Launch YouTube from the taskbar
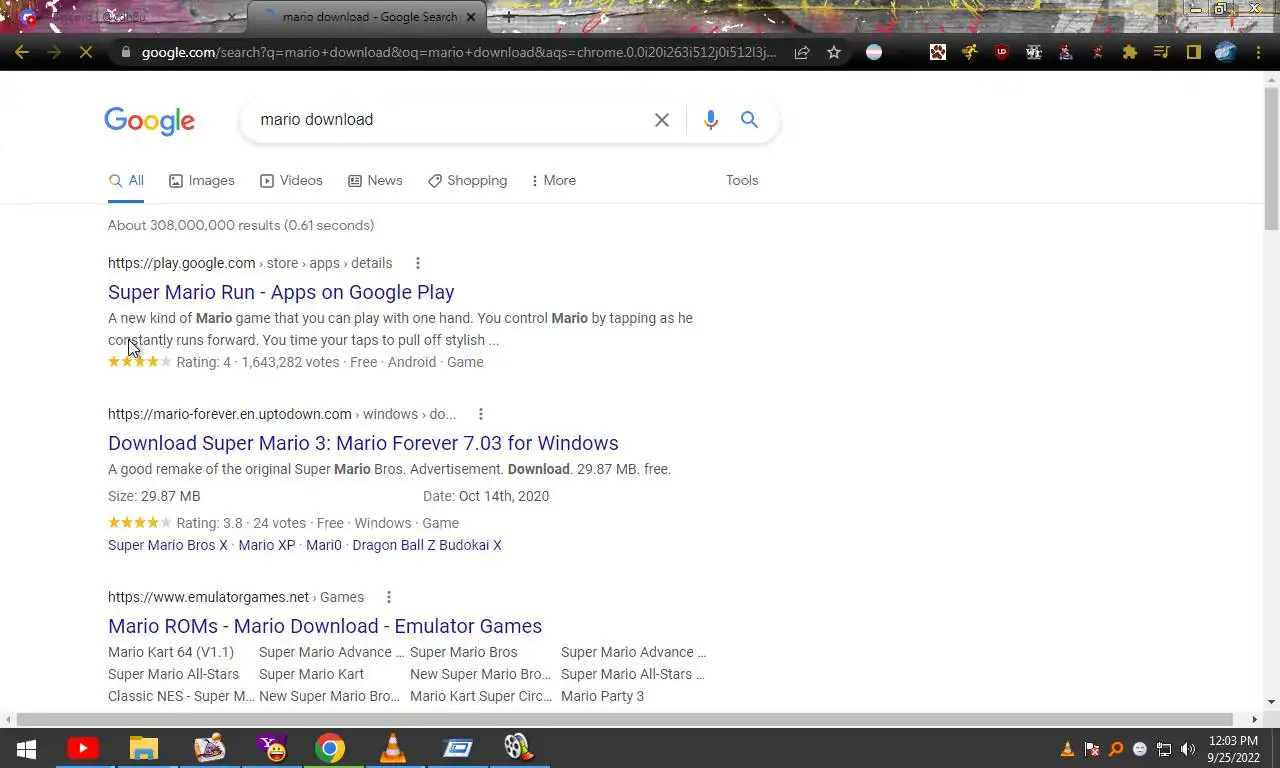Screen dimensions: 1280x768 coord(83,748)
